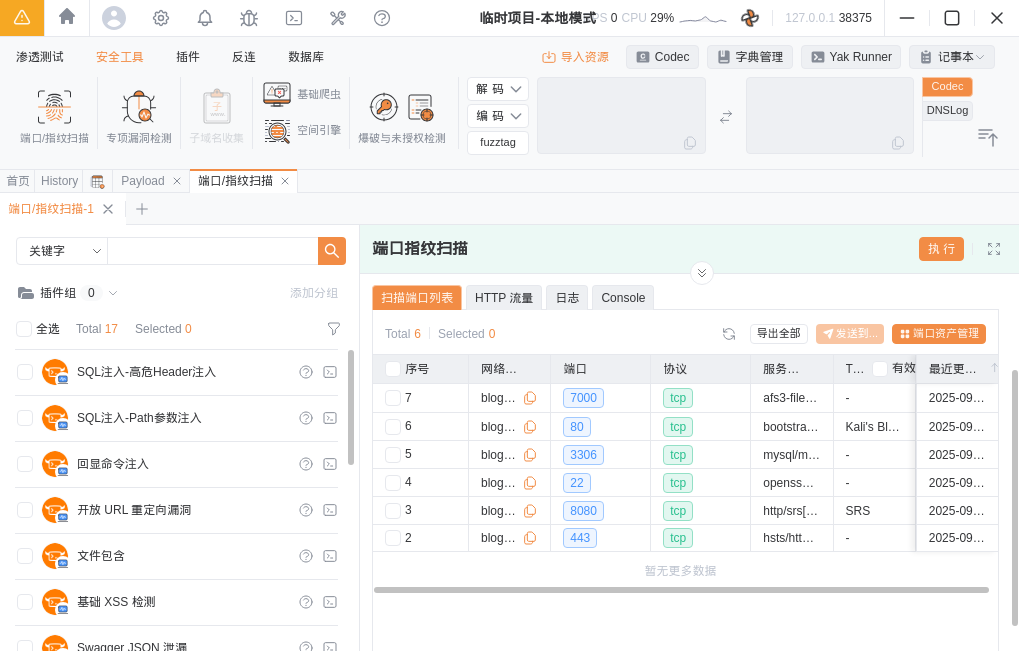Open the settings gear icon
The width and height of the screenshot is (1019, 651).
pos(161,18)
